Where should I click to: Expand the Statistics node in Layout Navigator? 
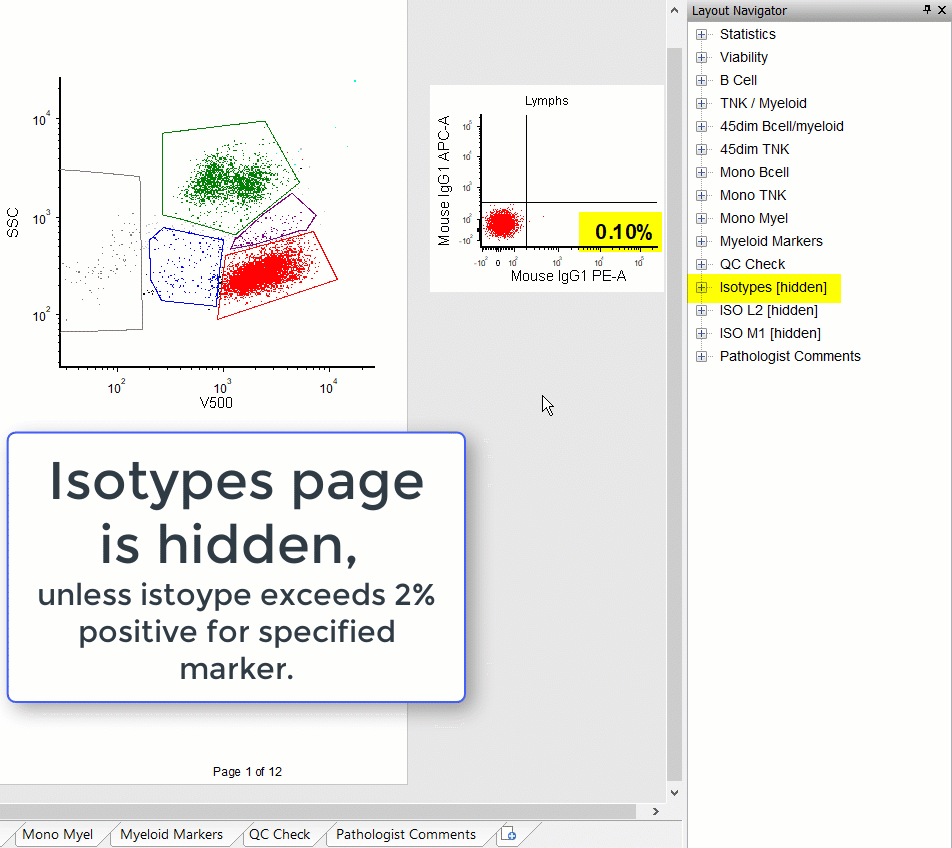[702, 34]
